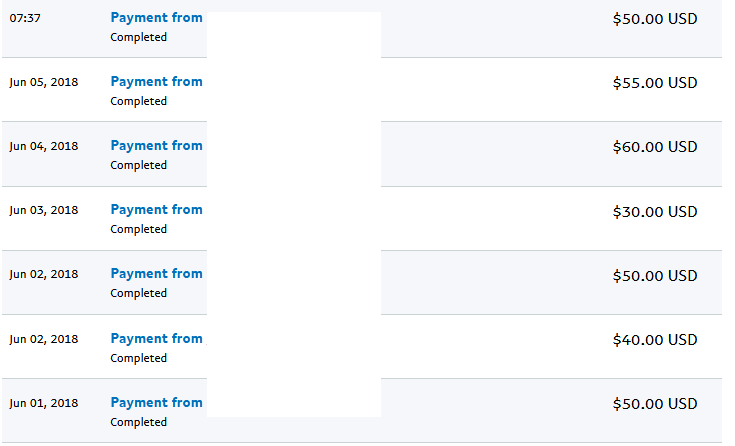
Task: Select the $40.00 USD amount
Action: (x=655, y=340)
